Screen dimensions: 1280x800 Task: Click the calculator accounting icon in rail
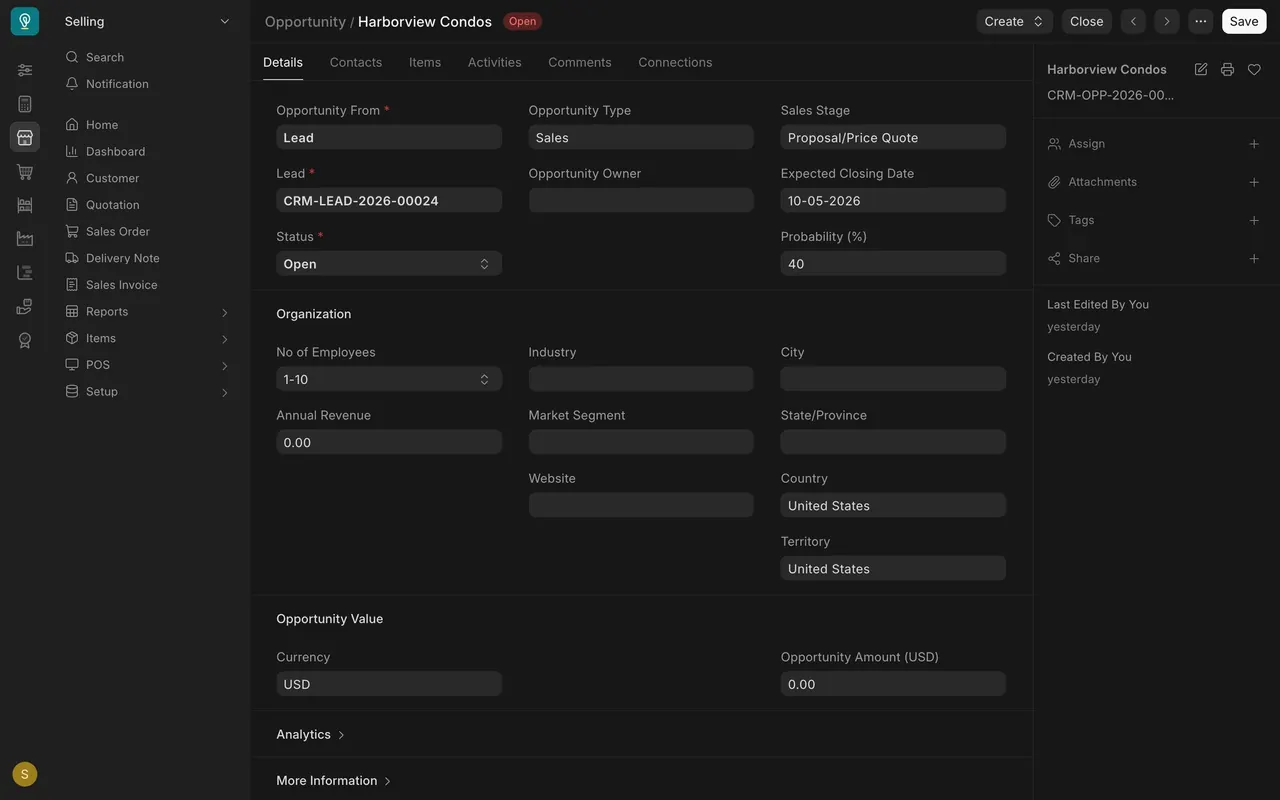25,104
